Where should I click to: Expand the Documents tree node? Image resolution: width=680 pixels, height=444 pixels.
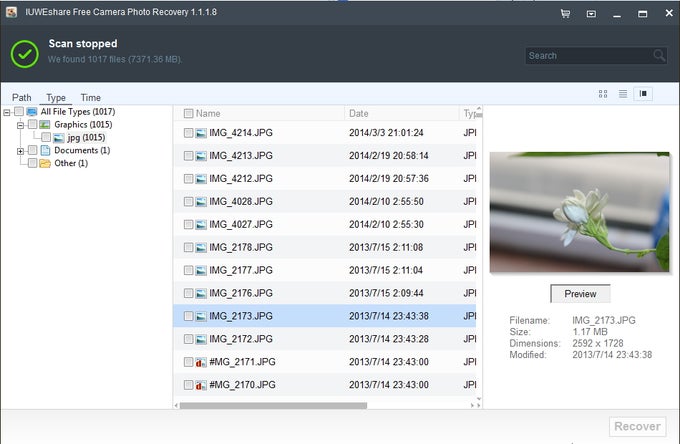(x=20, y=151)
